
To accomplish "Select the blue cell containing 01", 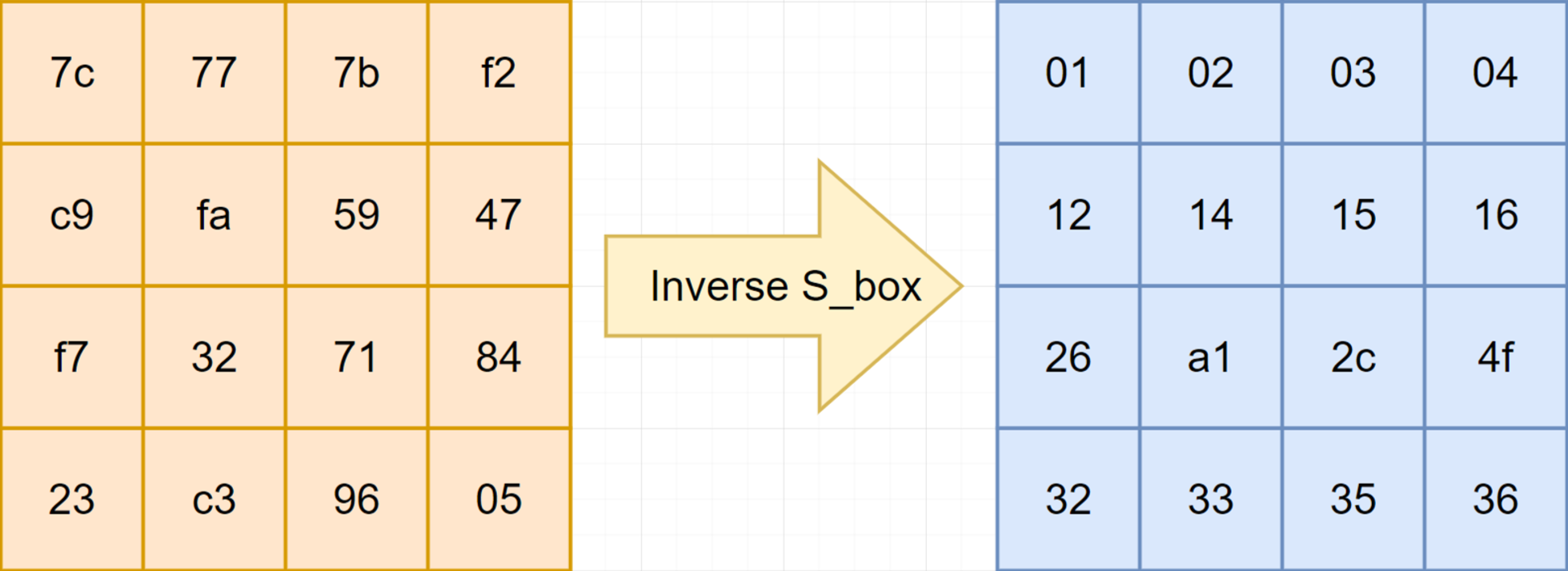I will click(1068, 73).
